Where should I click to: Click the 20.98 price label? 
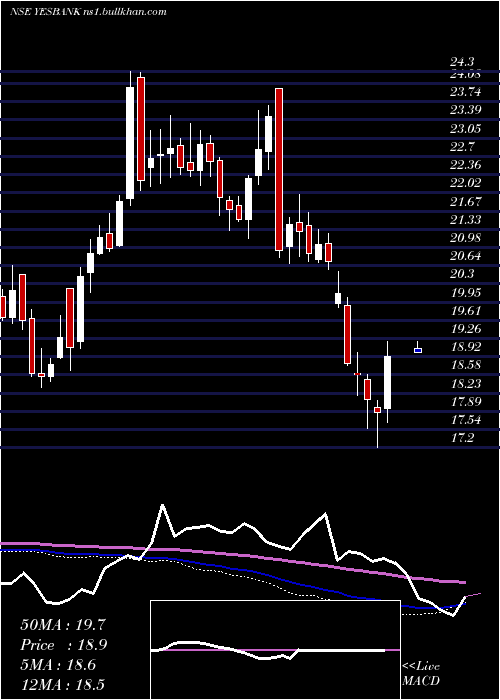tap(466, 238)
